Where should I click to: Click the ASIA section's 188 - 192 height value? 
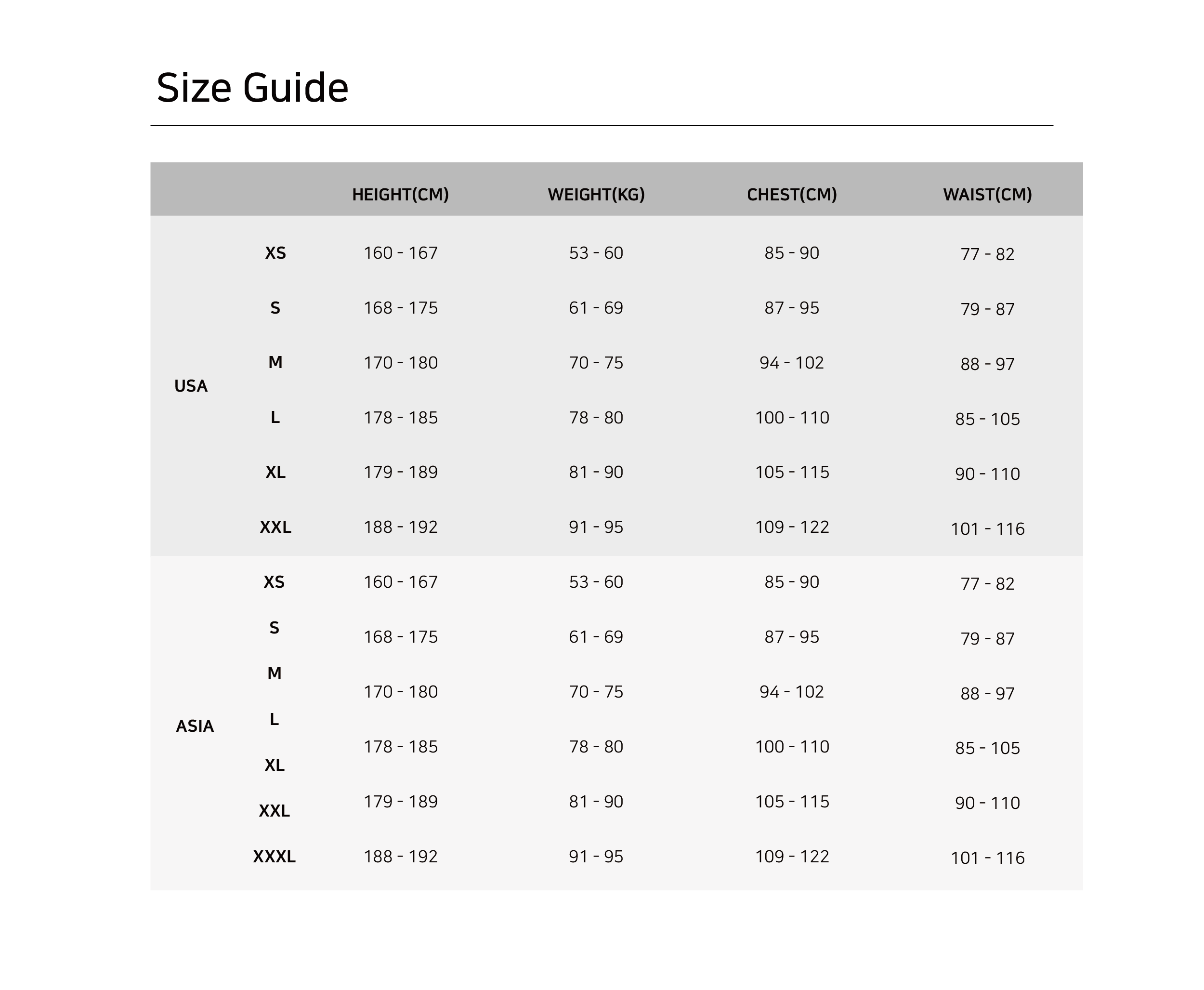400,857
